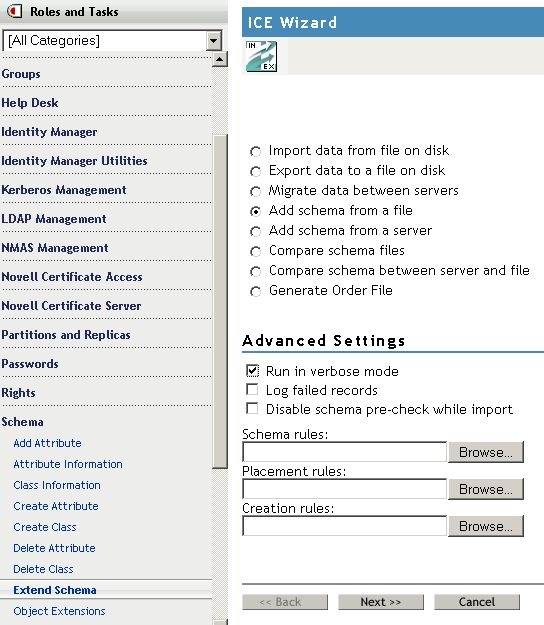
Task: Browse for Schema rules file
Action: pos(486,452)
